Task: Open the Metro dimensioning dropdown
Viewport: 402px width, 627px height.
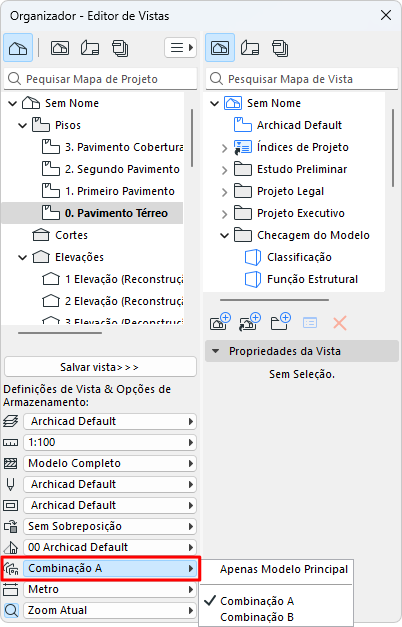Action: 110,589
